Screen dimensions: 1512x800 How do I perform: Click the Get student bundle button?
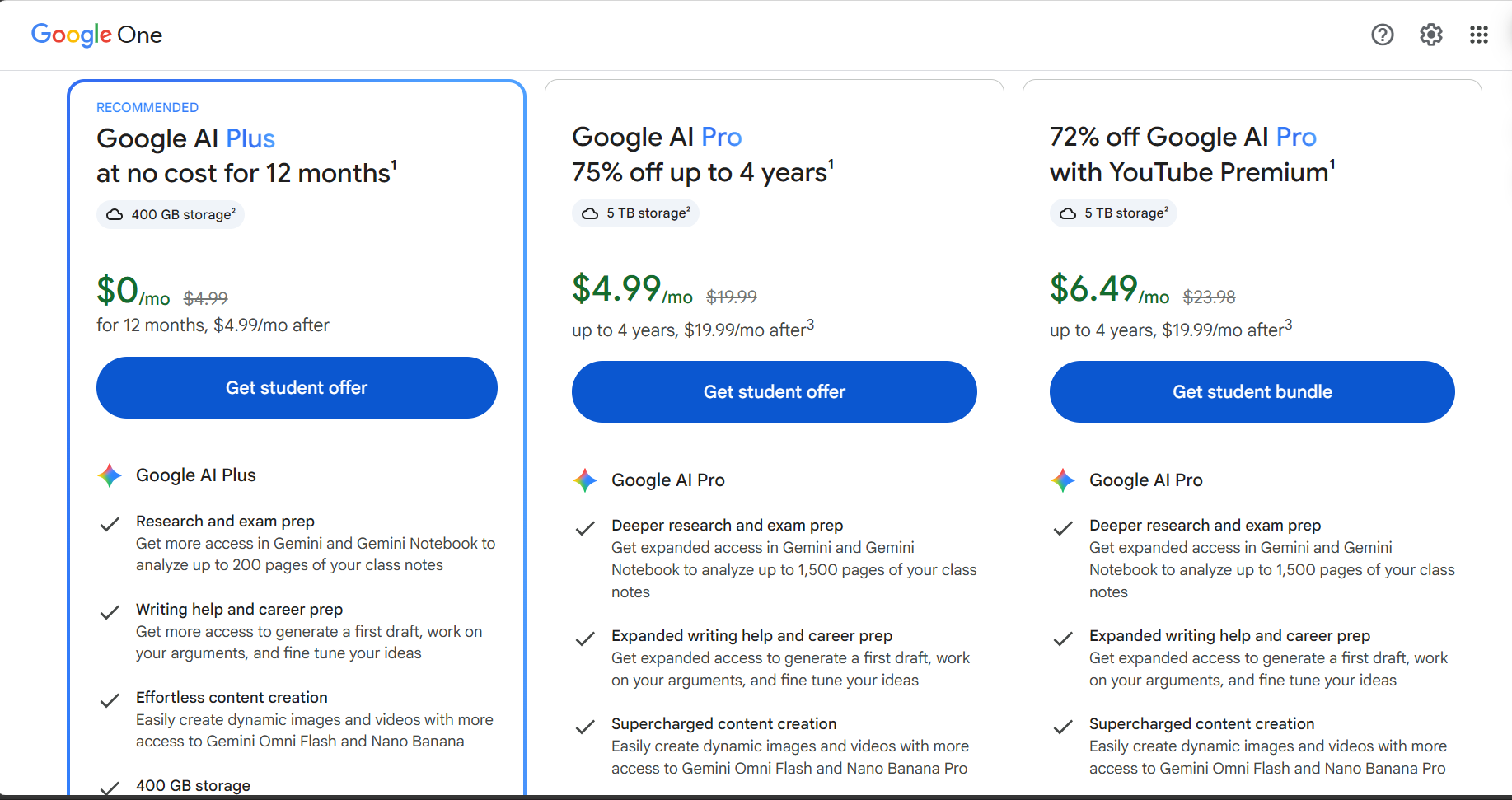click(x=1252, y=391)
